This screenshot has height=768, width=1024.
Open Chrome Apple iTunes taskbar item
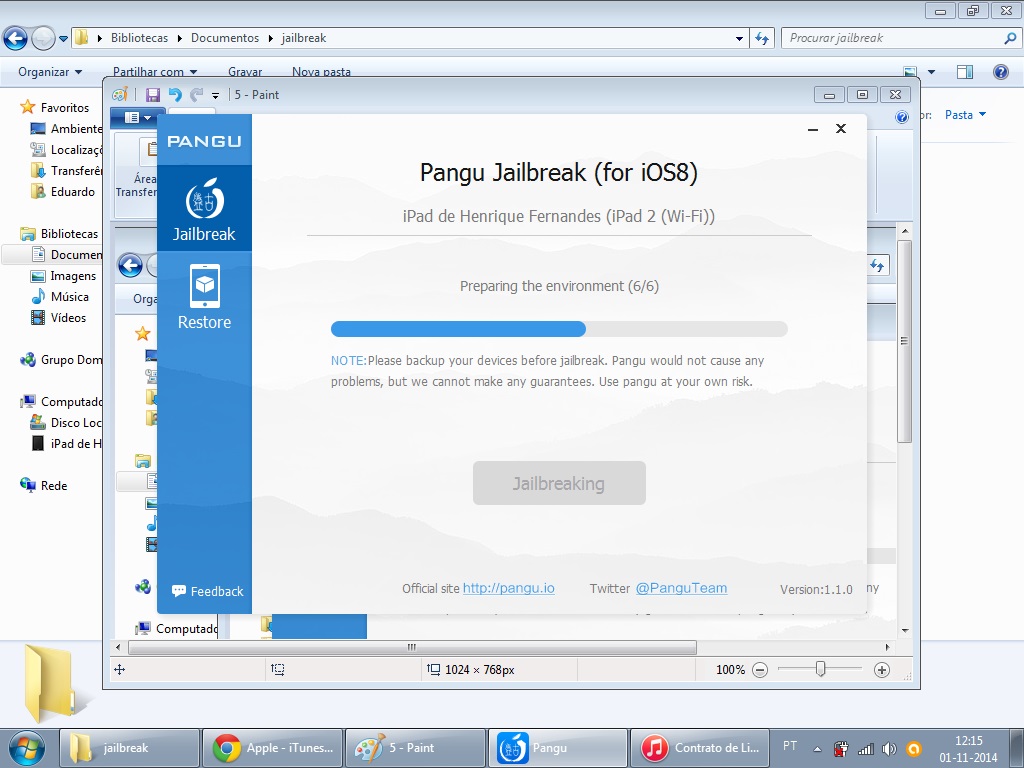(x=273, y=748)
